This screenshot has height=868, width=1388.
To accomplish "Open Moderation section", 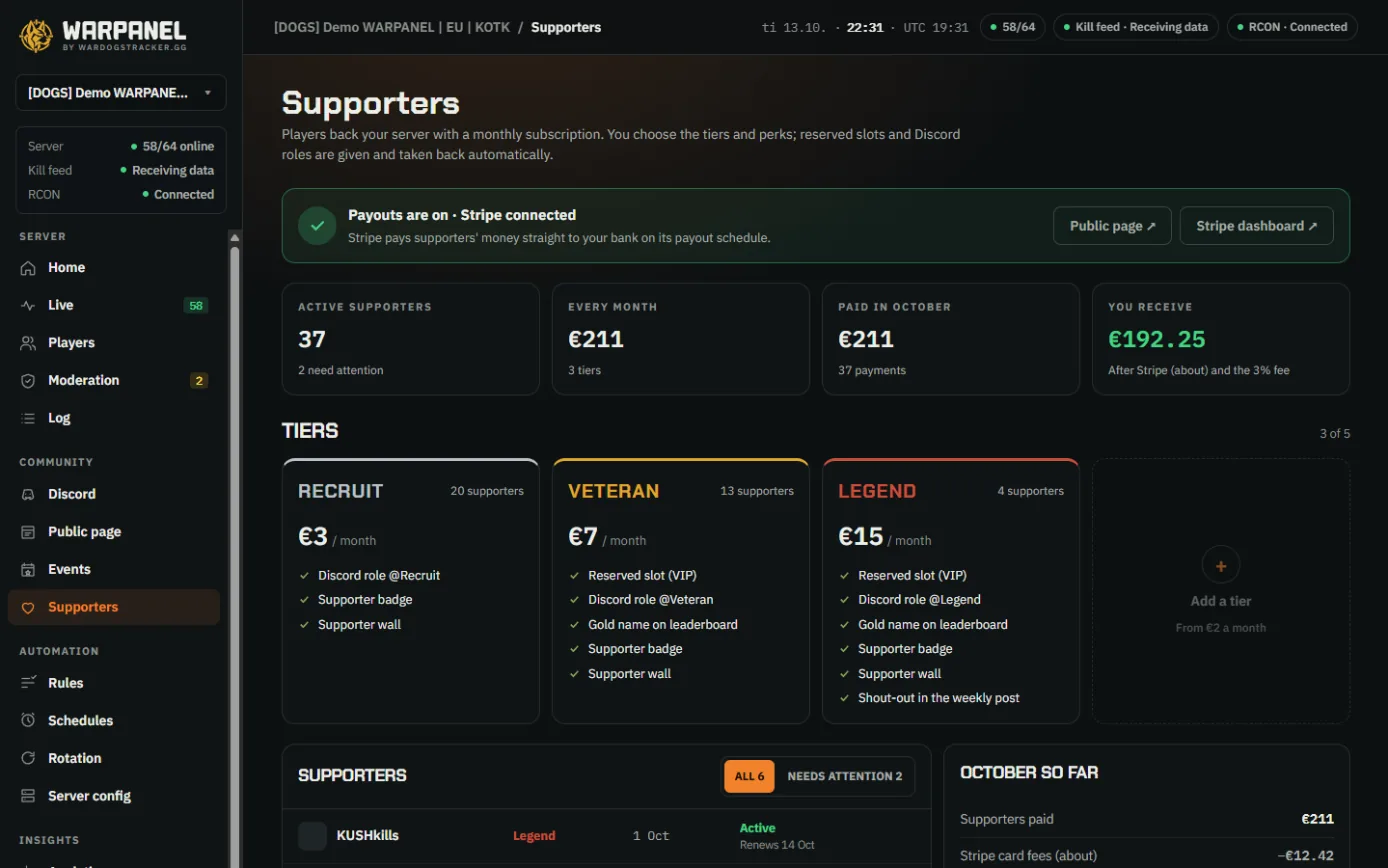I will pos(114,381).
